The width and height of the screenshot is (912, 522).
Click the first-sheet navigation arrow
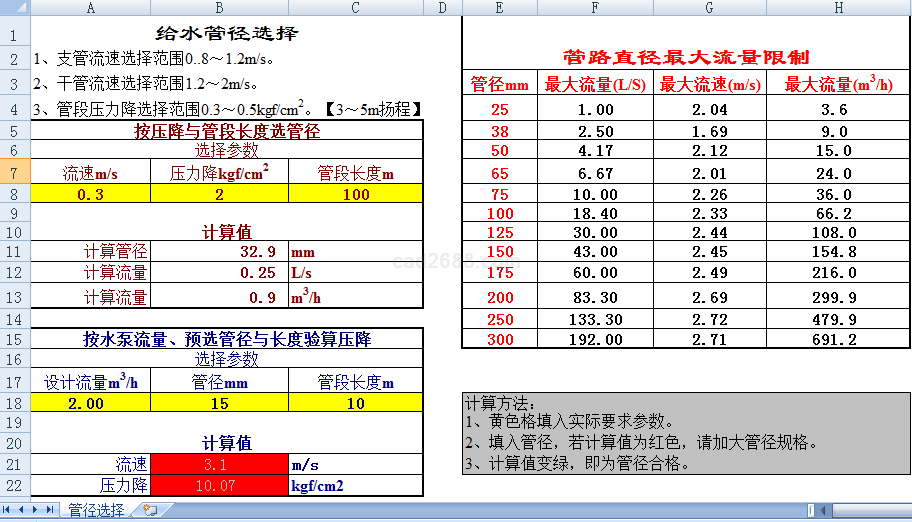pos(8,510)
